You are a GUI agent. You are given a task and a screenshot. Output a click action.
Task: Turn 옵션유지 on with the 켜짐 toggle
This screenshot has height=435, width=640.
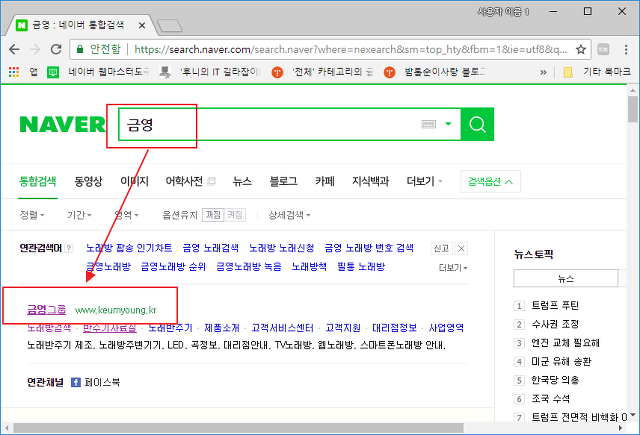pyautogui.click(x=235, y=215)
